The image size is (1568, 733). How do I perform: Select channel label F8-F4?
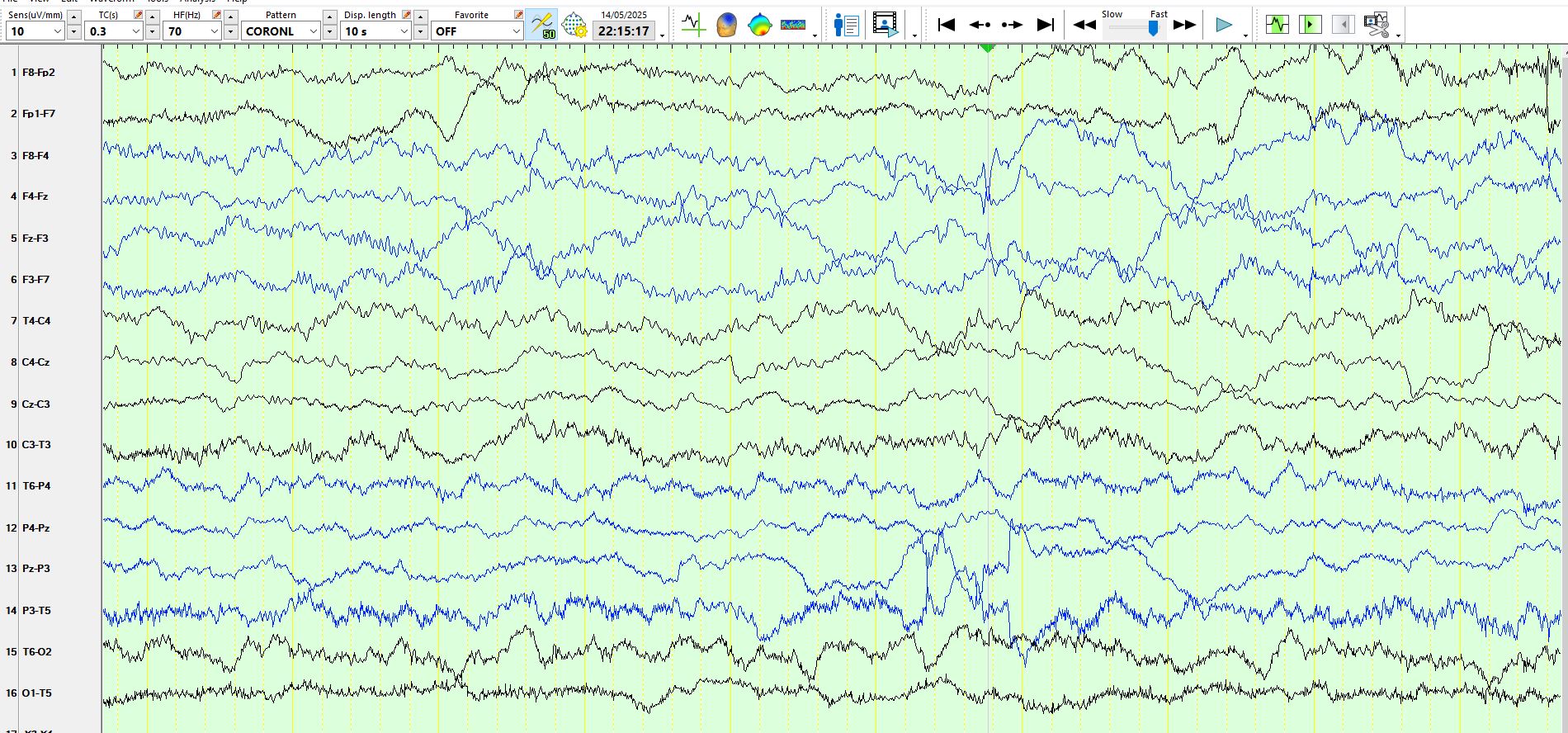coord(35,155)
